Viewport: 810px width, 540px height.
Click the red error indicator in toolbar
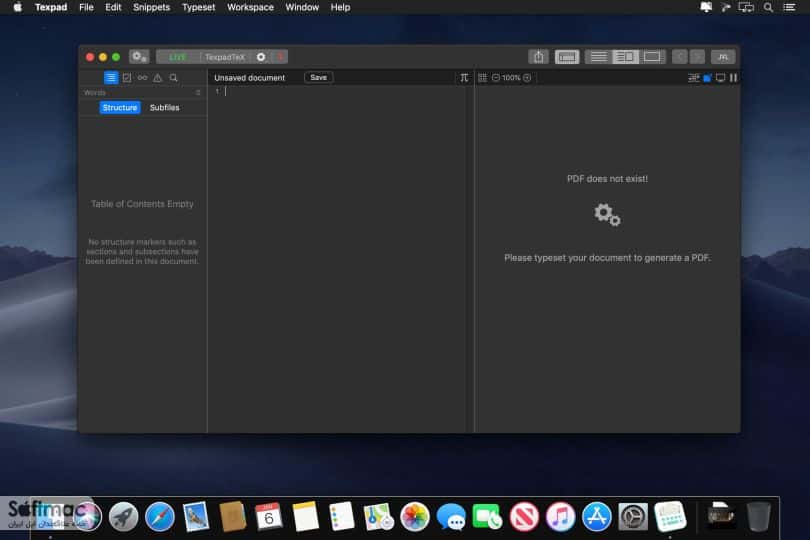(279, 57)
